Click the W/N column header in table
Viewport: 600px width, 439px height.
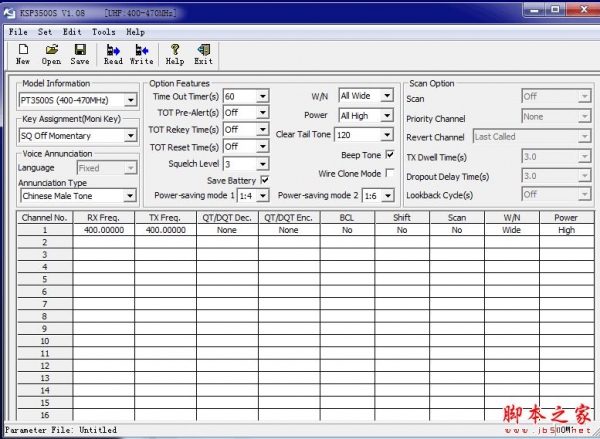[512, 218]
